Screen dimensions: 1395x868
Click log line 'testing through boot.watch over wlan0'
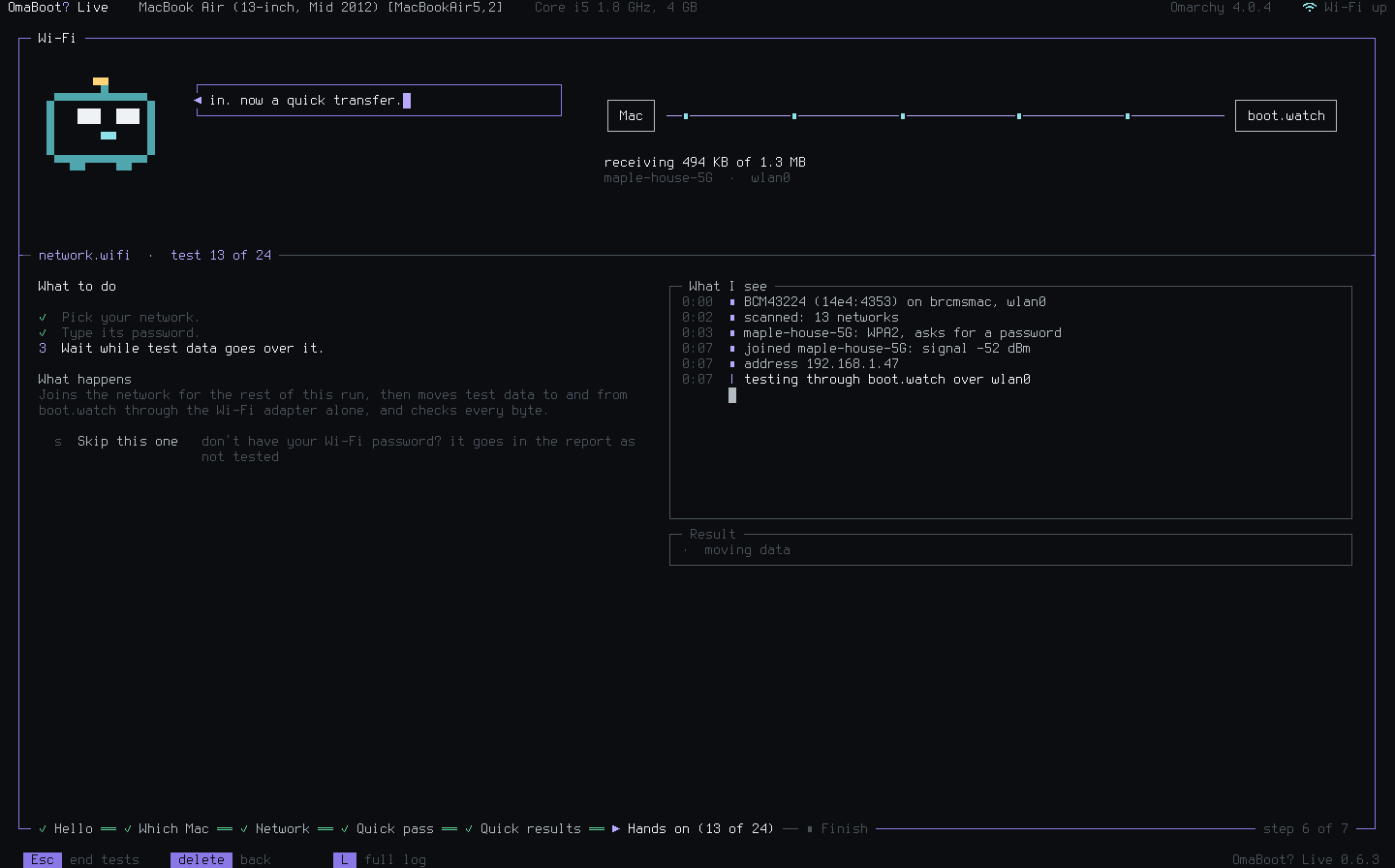887,380
